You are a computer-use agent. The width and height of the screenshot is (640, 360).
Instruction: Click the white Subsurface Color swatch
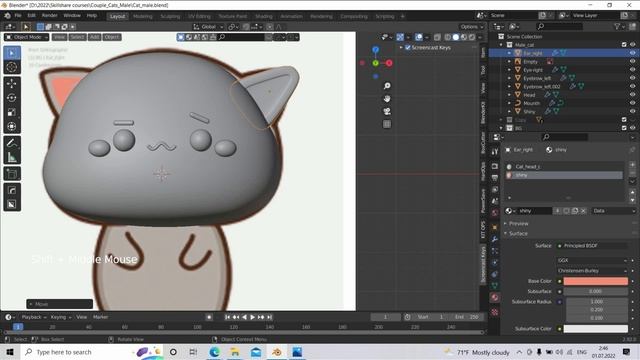tap(596, 329)
